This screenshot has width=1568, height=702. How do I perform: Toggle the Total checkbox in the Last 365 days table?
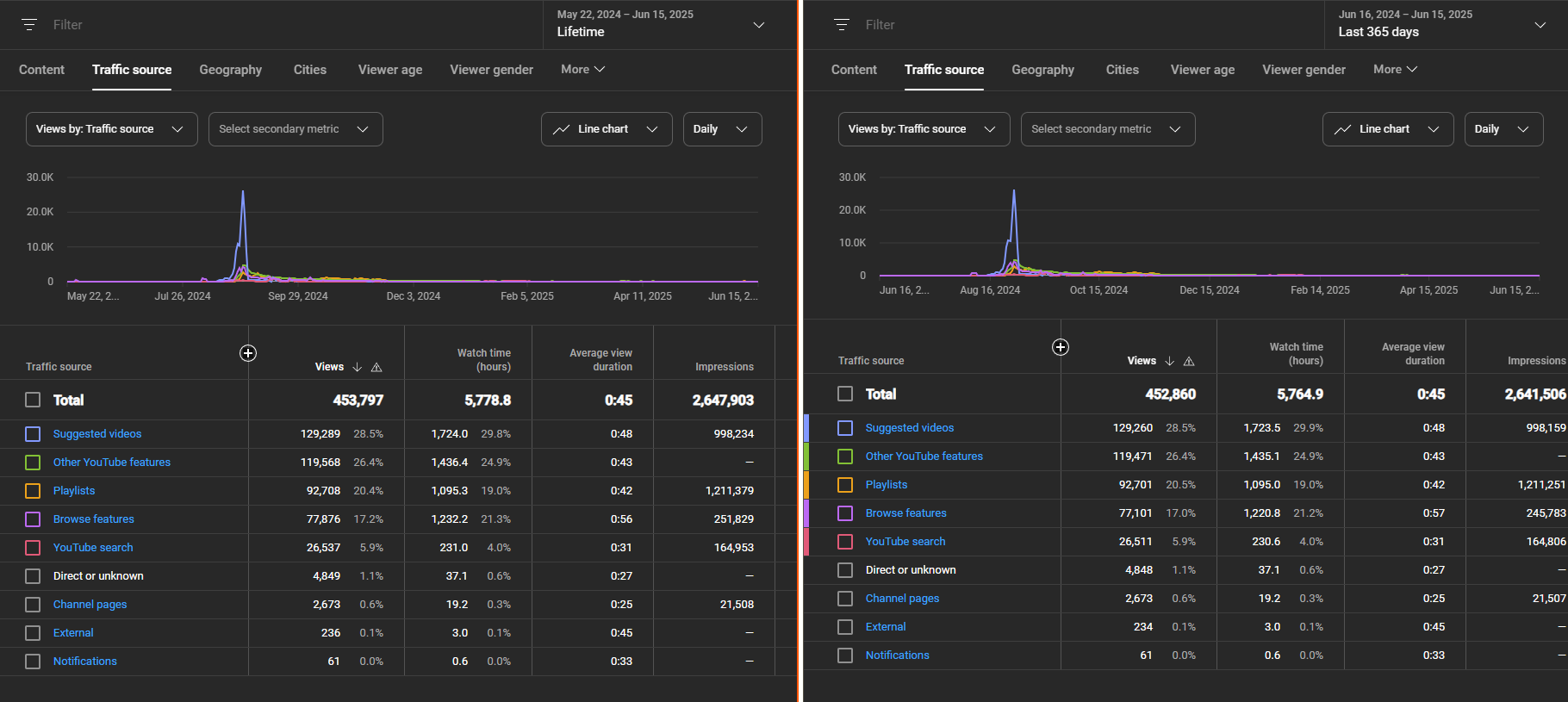pyautogui.click(x=845, y=394)
